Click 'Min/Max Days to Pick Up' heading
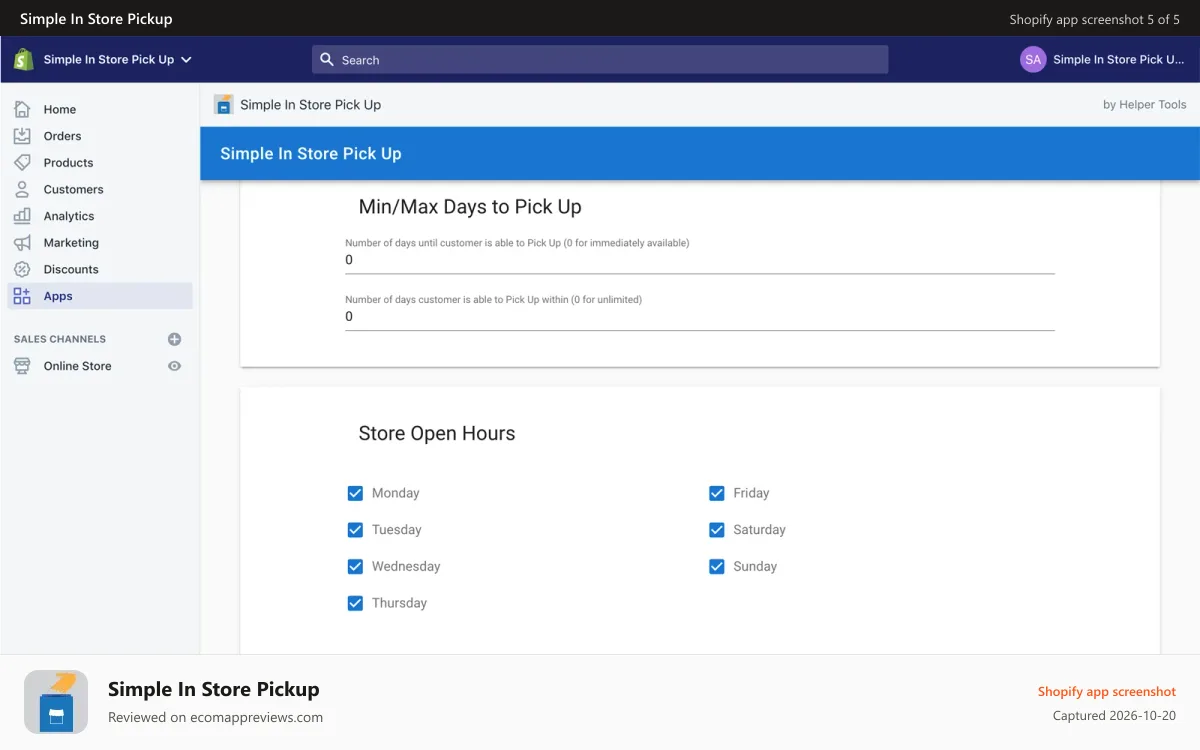Viewport: 1200px width, 750px height. pos(470,207)
